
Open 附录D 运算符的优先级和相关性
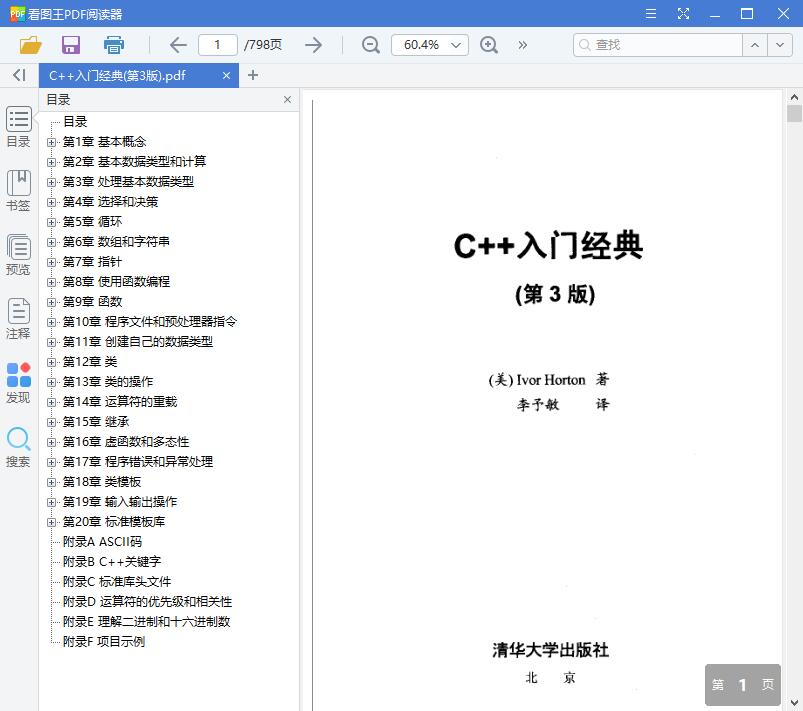point(147,601)
